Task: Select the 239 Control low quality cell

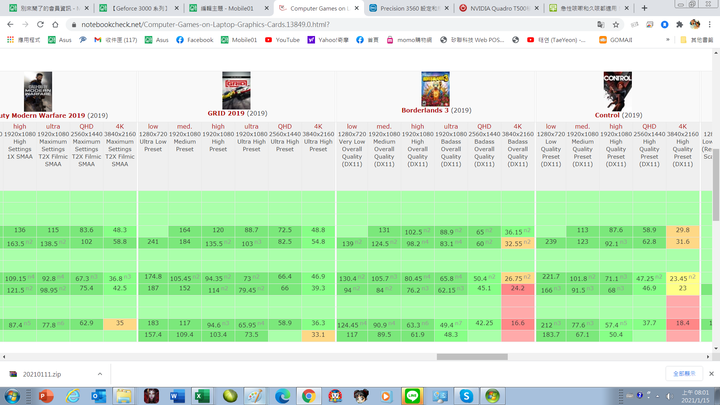Action: 551,242
